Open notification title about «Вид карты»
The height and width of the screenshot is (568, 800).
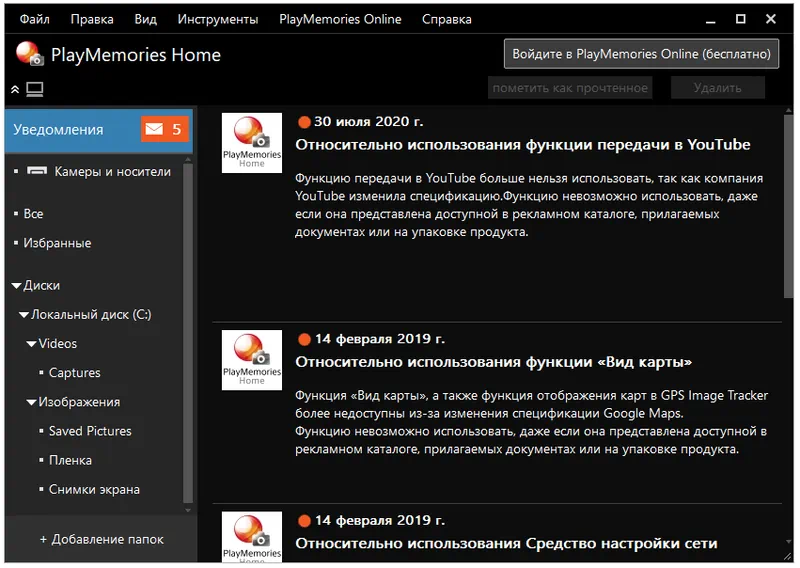click(493, 362)
